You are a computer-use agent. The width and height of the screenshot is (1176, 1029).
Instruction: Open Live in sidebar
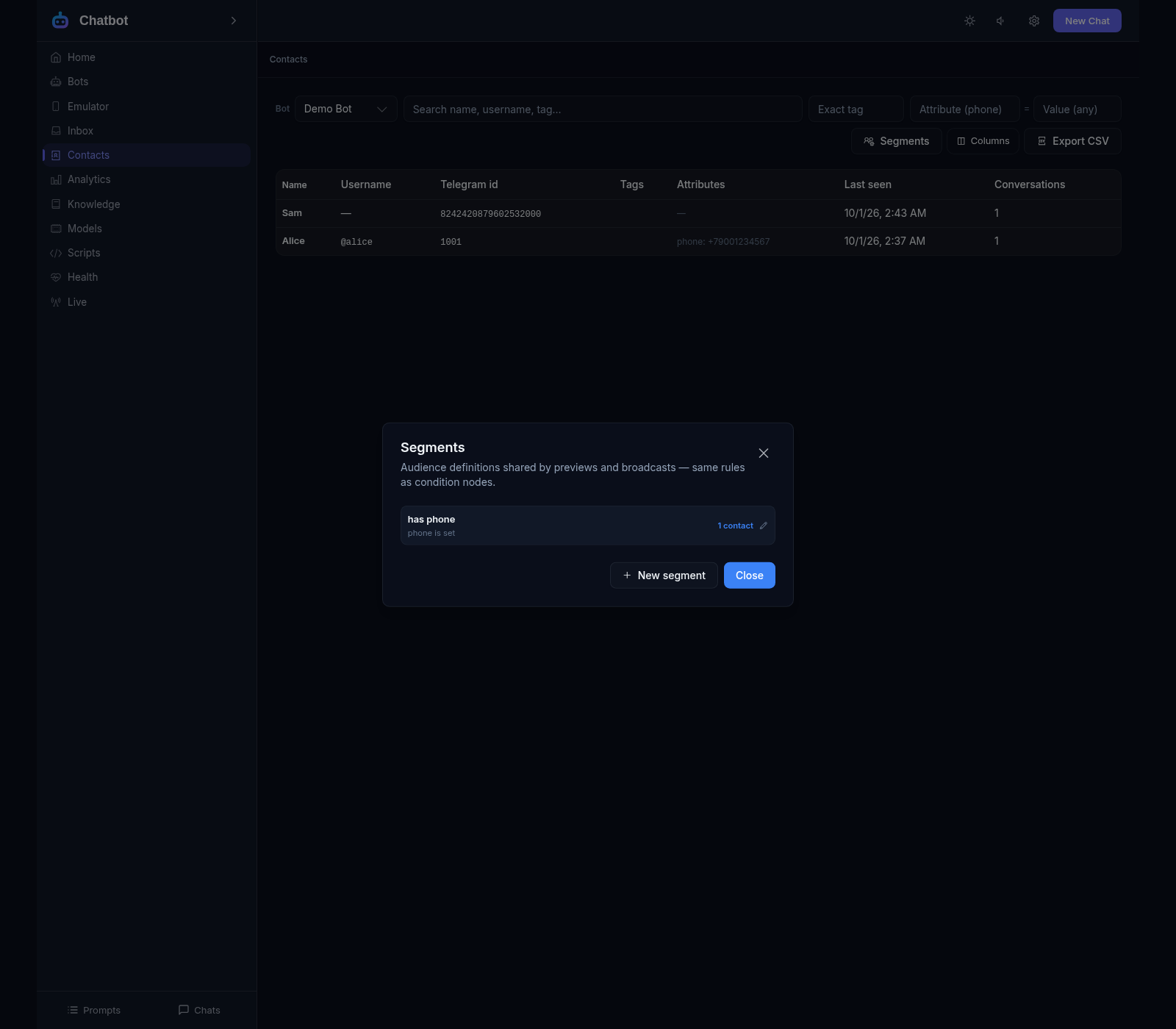tap(146, 302)
